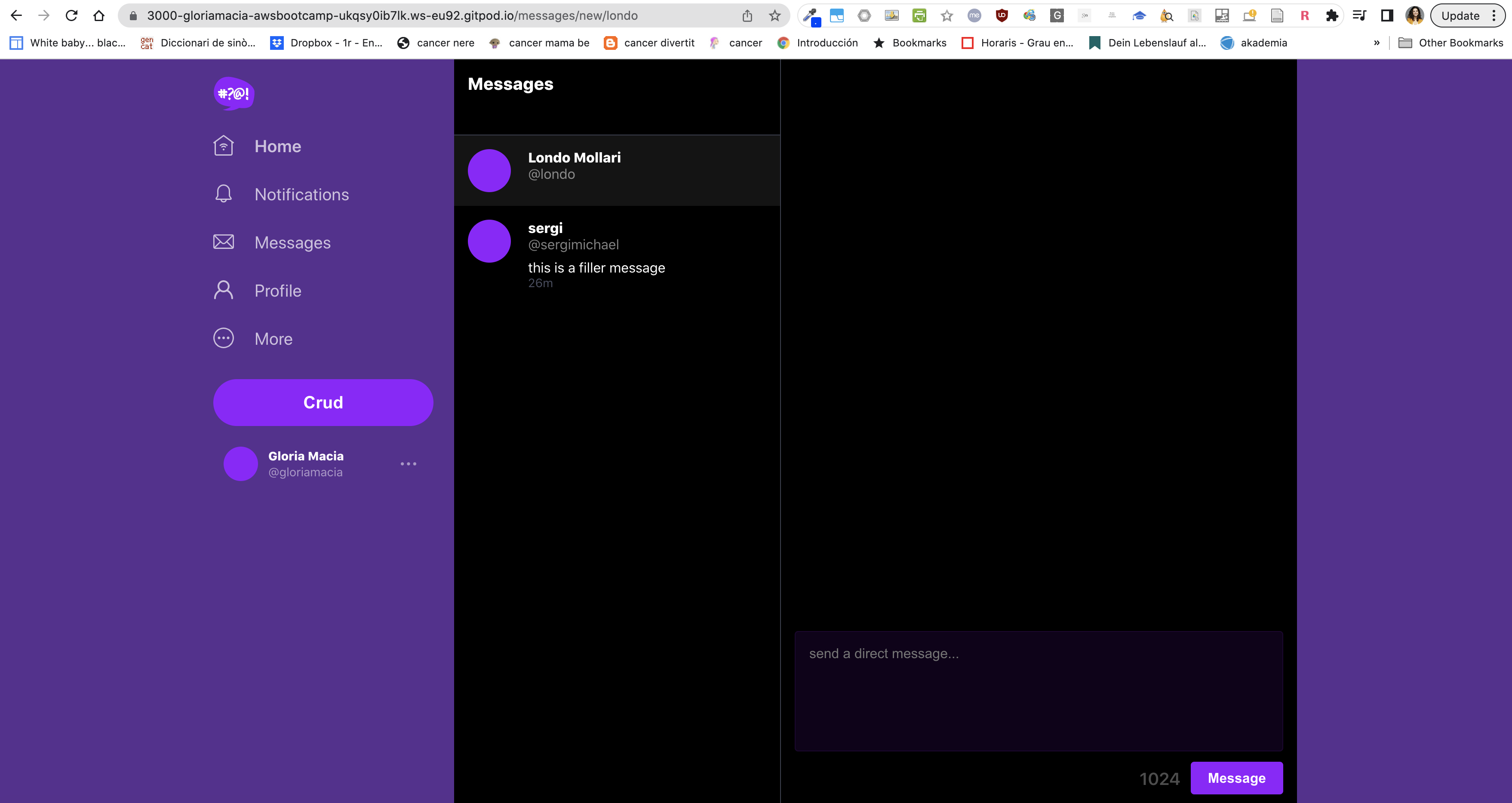The image size is (1512, 803).
Task: Click the Home icon in the sidebar
Action: coord(223,145)
